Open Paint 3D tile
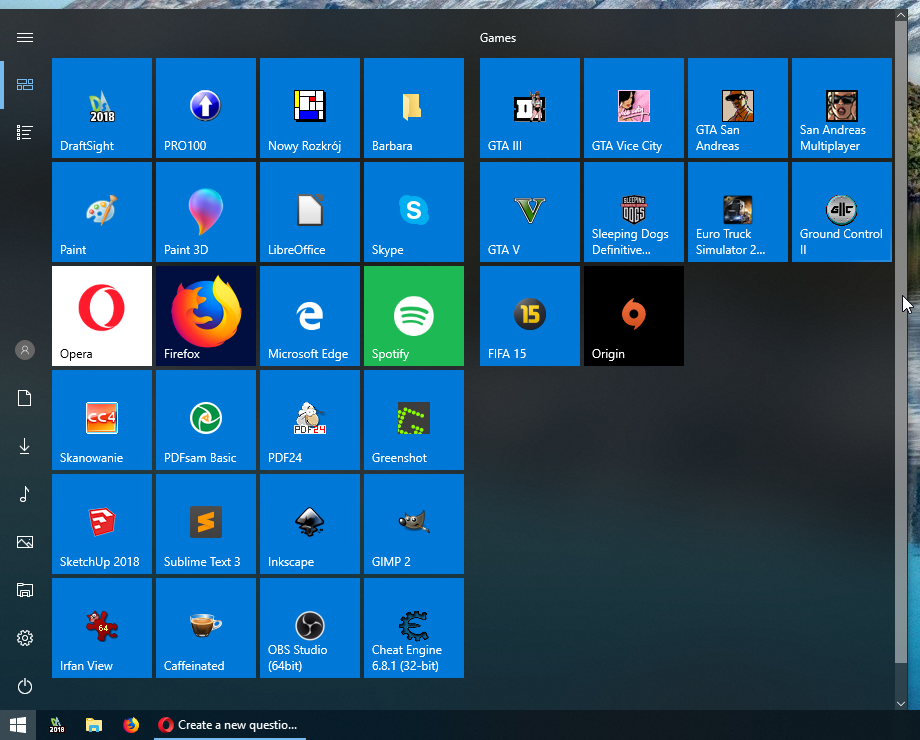This screenshot has width=920, height=740. [x=205, y=212]
